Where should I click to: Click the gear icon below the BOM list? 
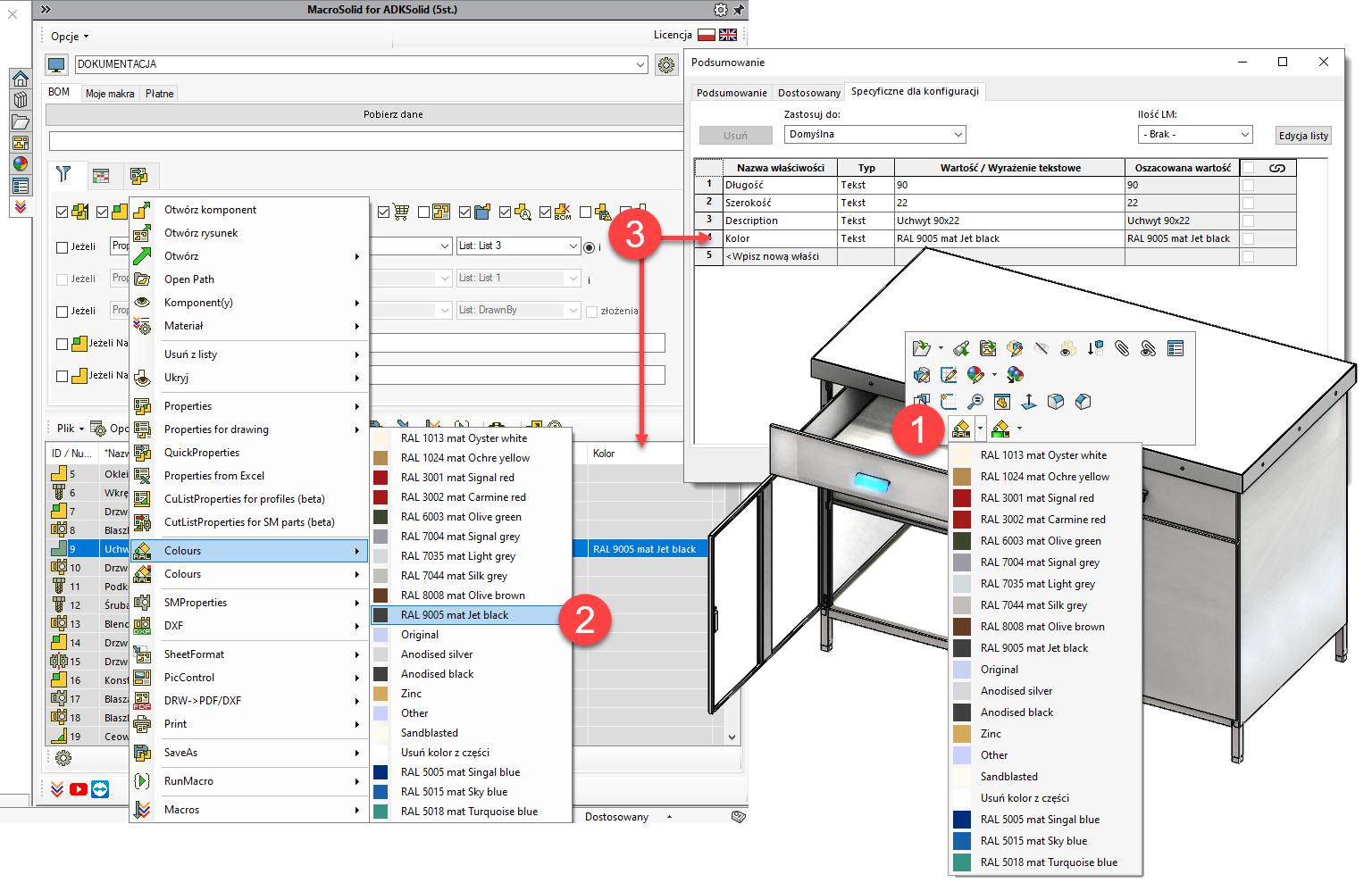click(x=63, y=758)
